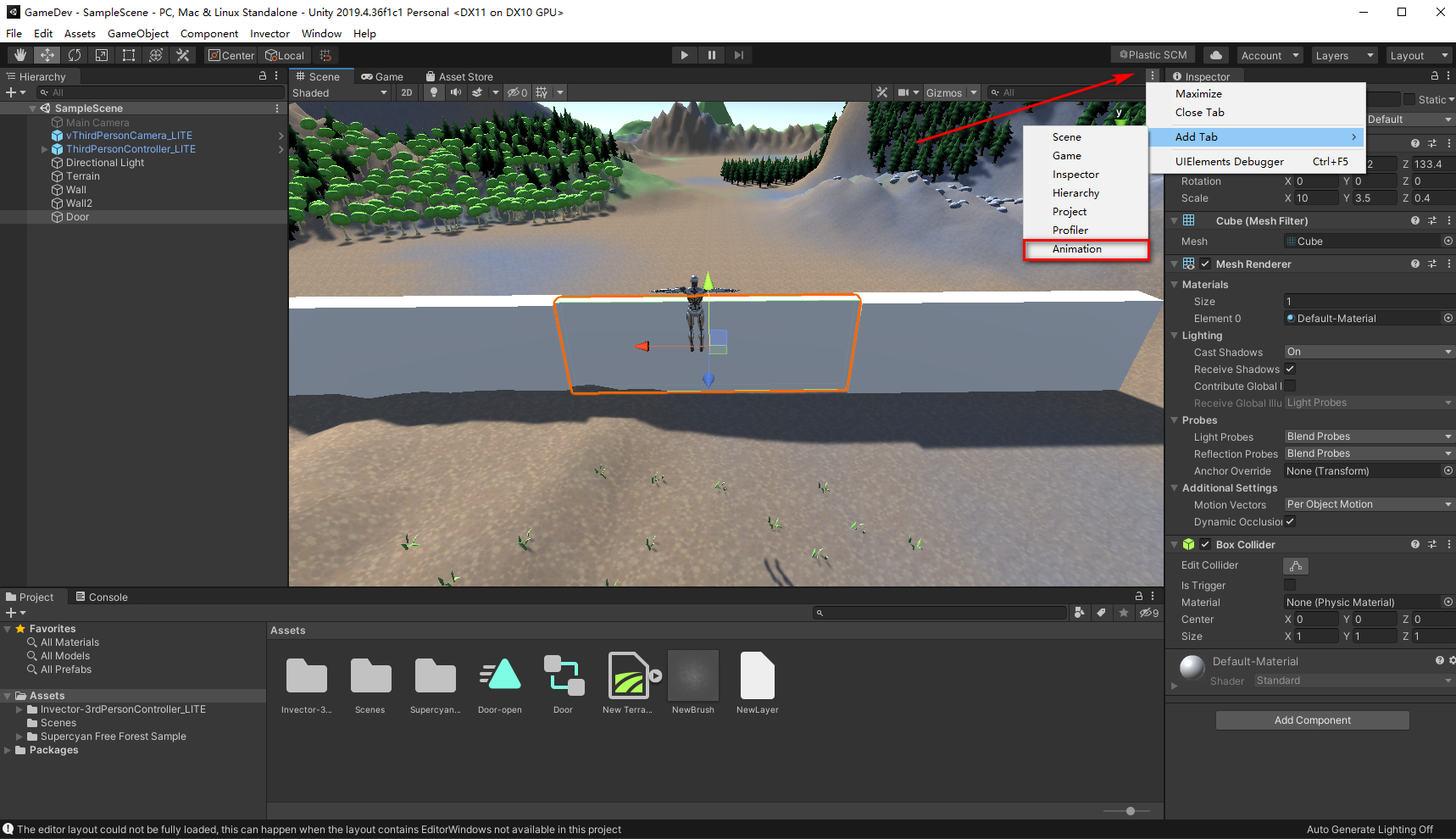Toggle Box Collider enabled checkbox

tap(1205, 545)
